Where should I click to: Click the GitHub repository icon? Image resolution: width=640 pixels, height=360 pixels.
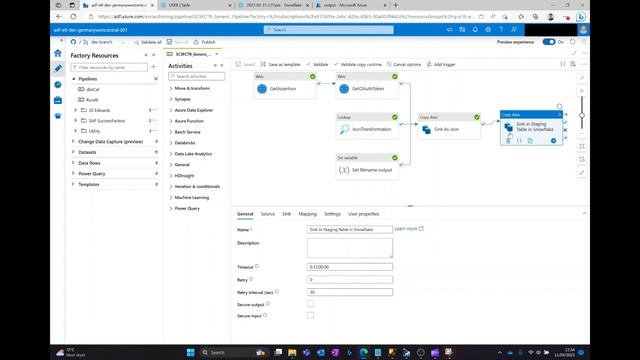[73, 42]
